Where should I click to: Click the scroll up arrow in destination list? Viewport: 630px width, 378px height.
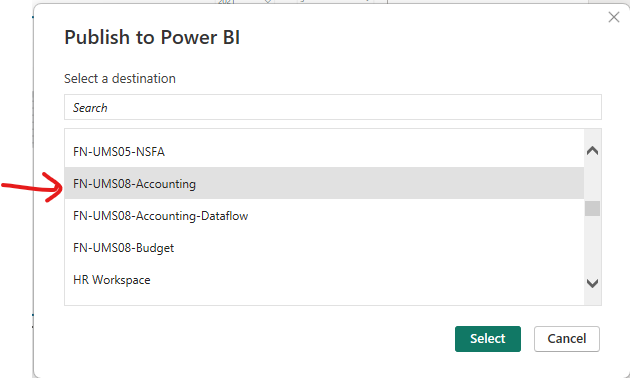pos(592,151)
